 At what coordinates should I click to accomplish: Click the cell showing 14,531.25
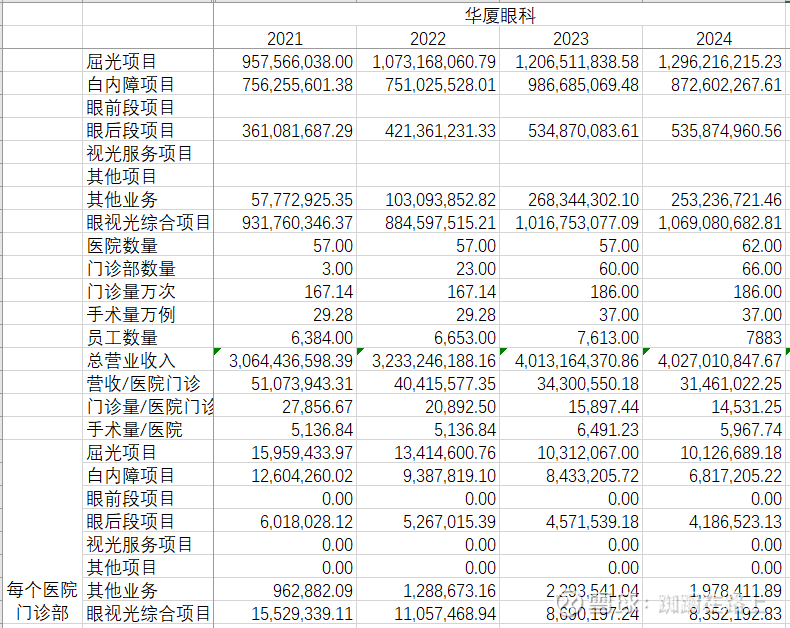click(714, 406)
